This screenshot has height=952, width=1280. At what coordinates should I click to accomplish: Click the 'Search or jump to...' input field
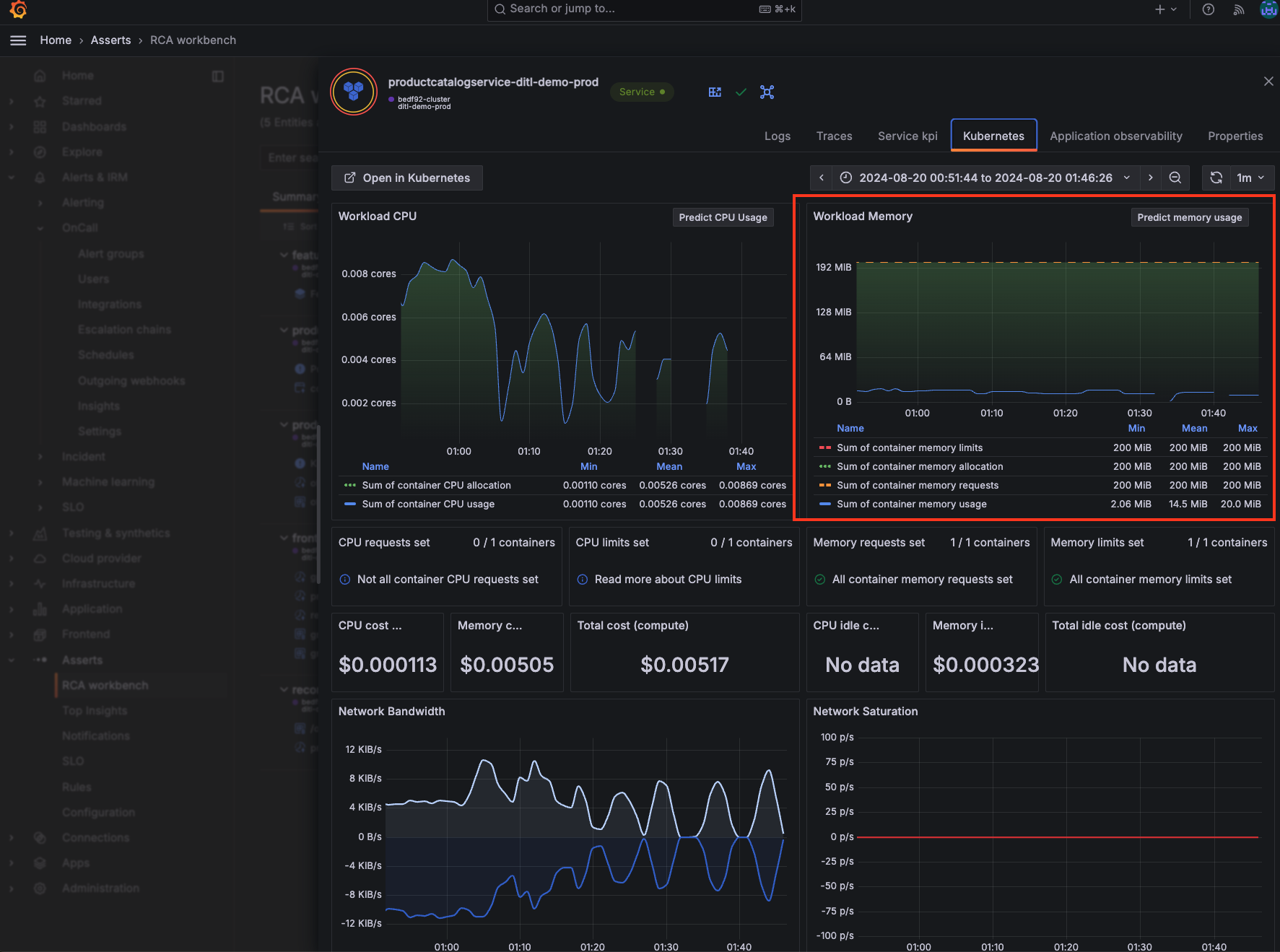pyautogui.click(x=644, y=9)
